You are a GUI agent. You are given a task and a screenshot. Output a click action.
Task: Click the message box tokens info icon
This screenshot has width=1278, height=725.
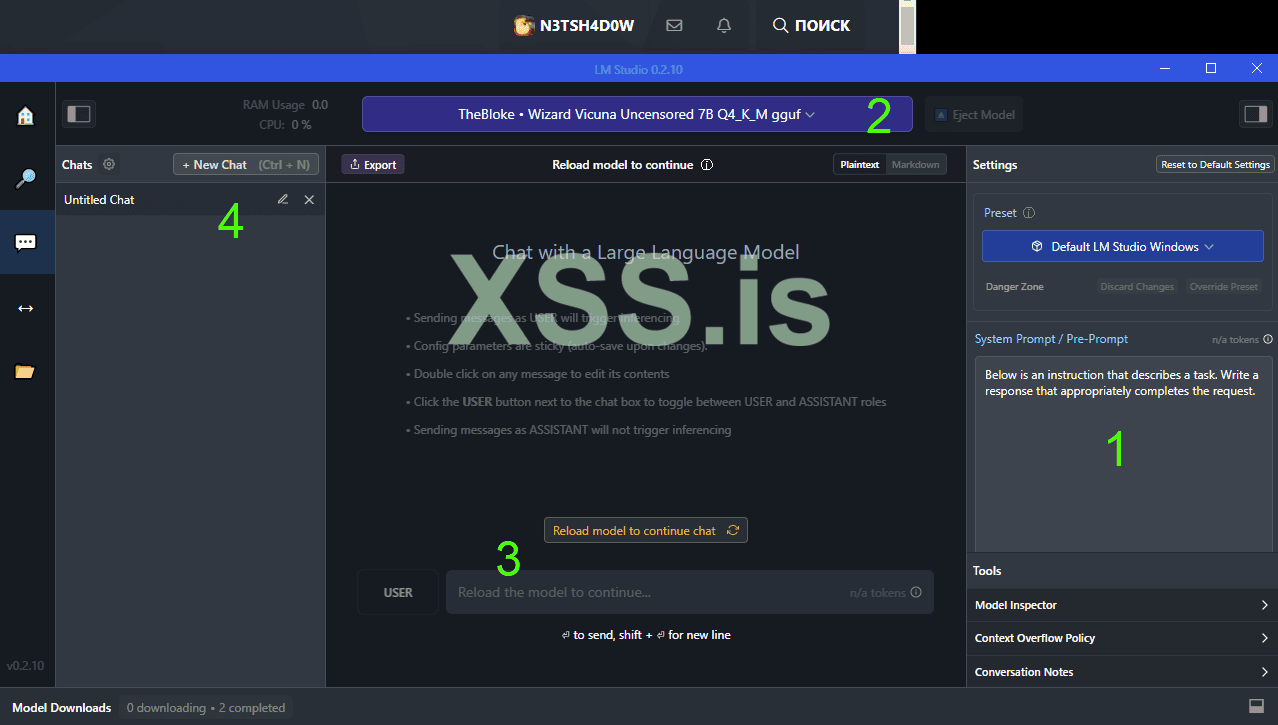point(916,592)
